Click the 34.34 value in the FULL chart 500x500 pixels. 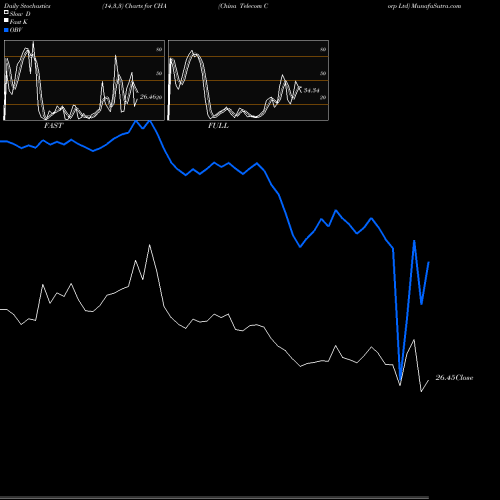pyautogui.click(x=311, y=90)
